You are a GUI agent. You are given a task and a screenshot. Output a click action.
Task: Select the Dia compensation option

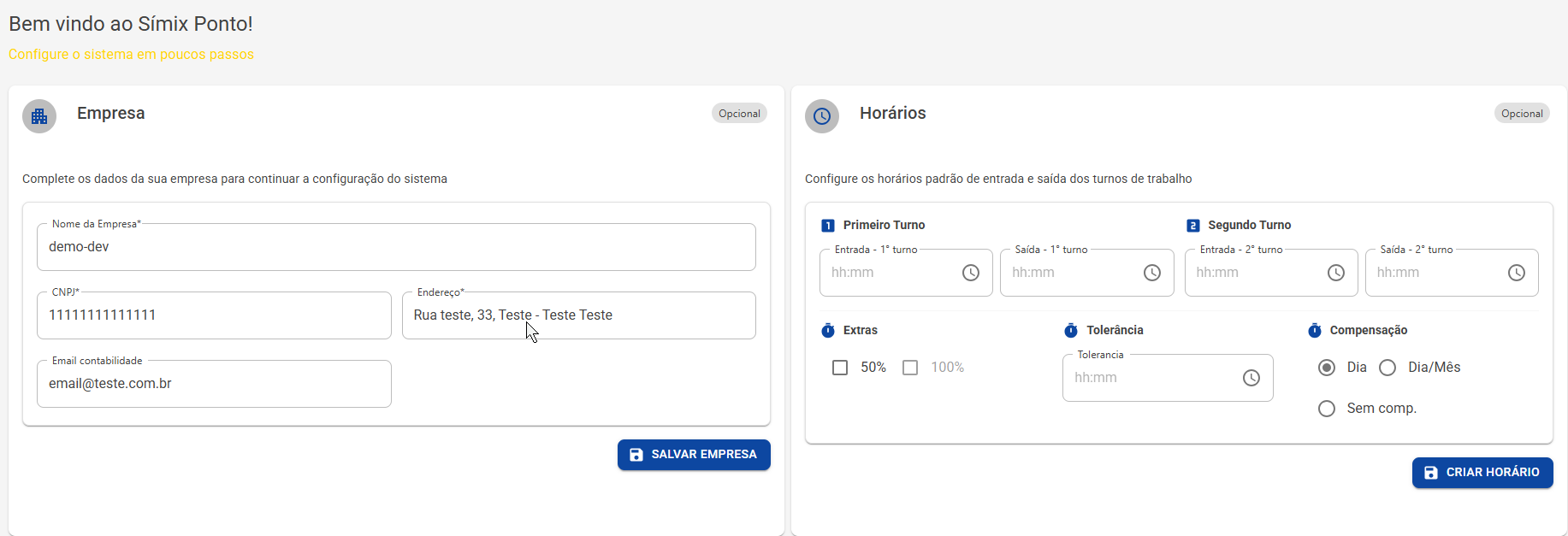pyautogui.click(x=1327, y=368)
